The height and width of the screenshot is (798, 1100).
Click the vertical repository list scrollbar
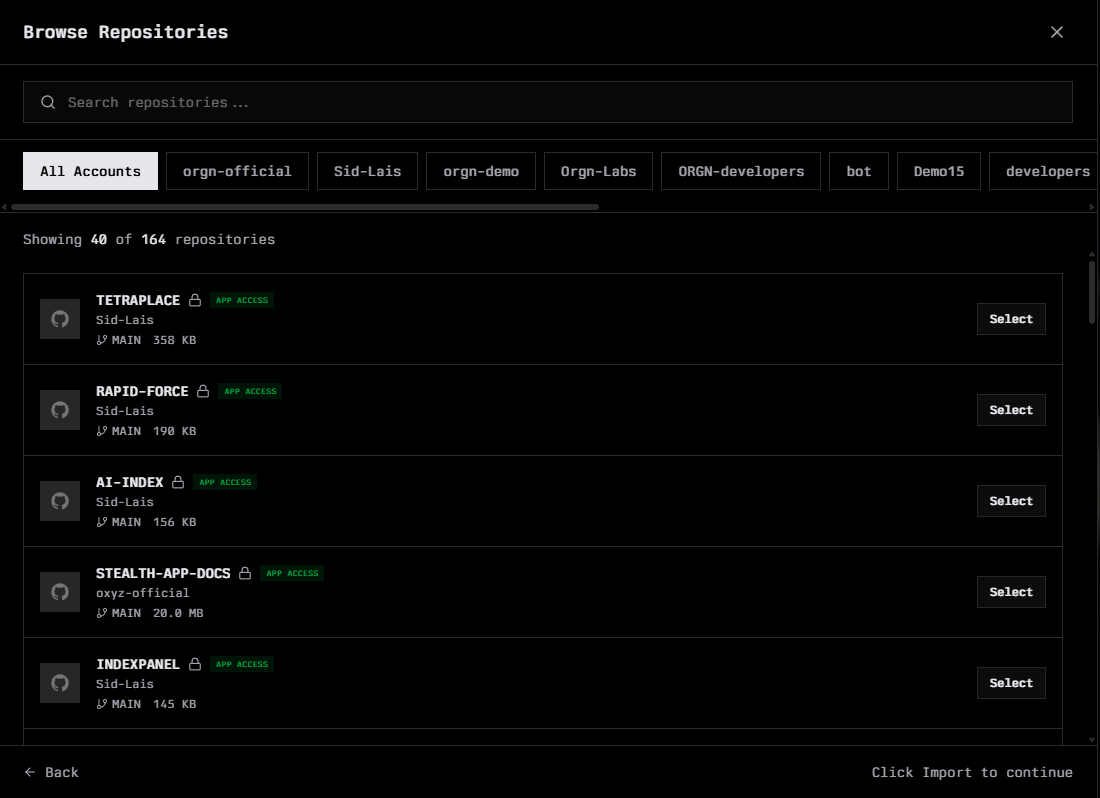tap(1092, 292)
